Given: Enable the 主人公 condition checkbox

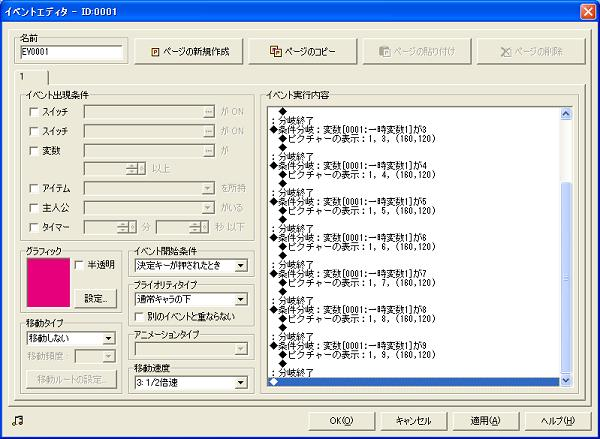Looking at the screenshot, I should 34,207.
